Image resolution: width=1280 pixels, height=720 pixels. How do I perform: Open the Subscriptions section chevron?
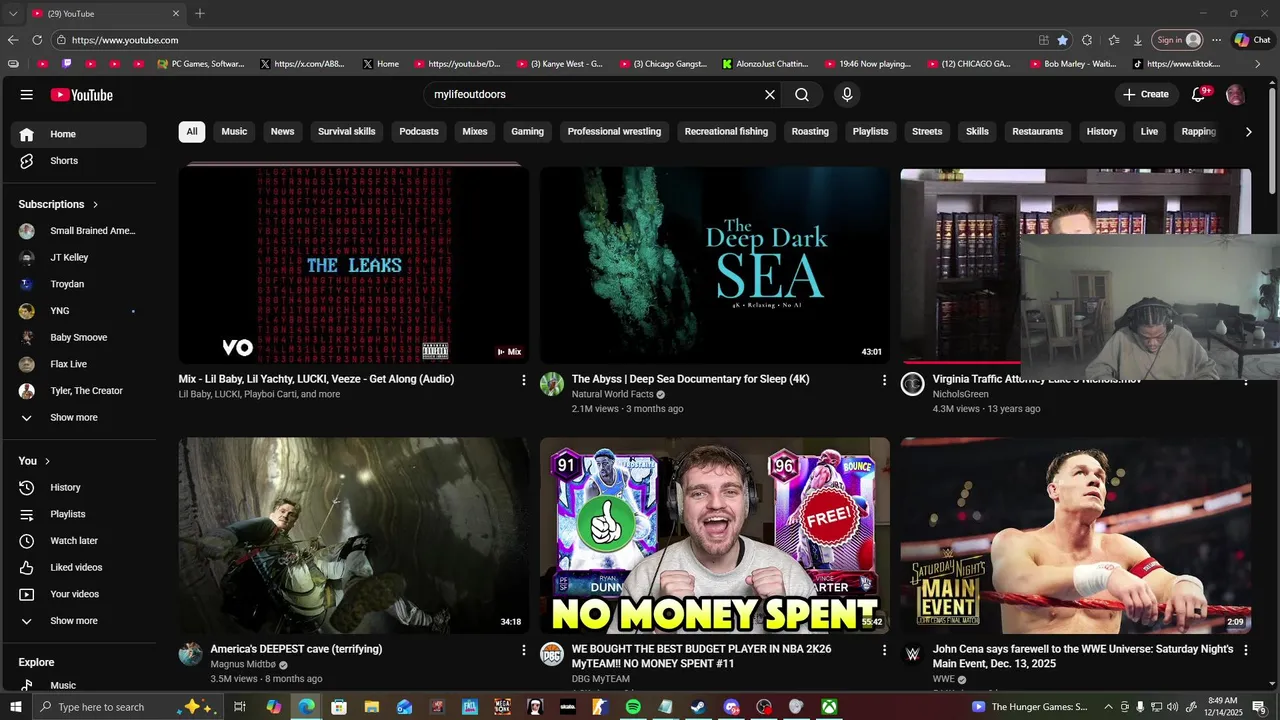point(95,205)
